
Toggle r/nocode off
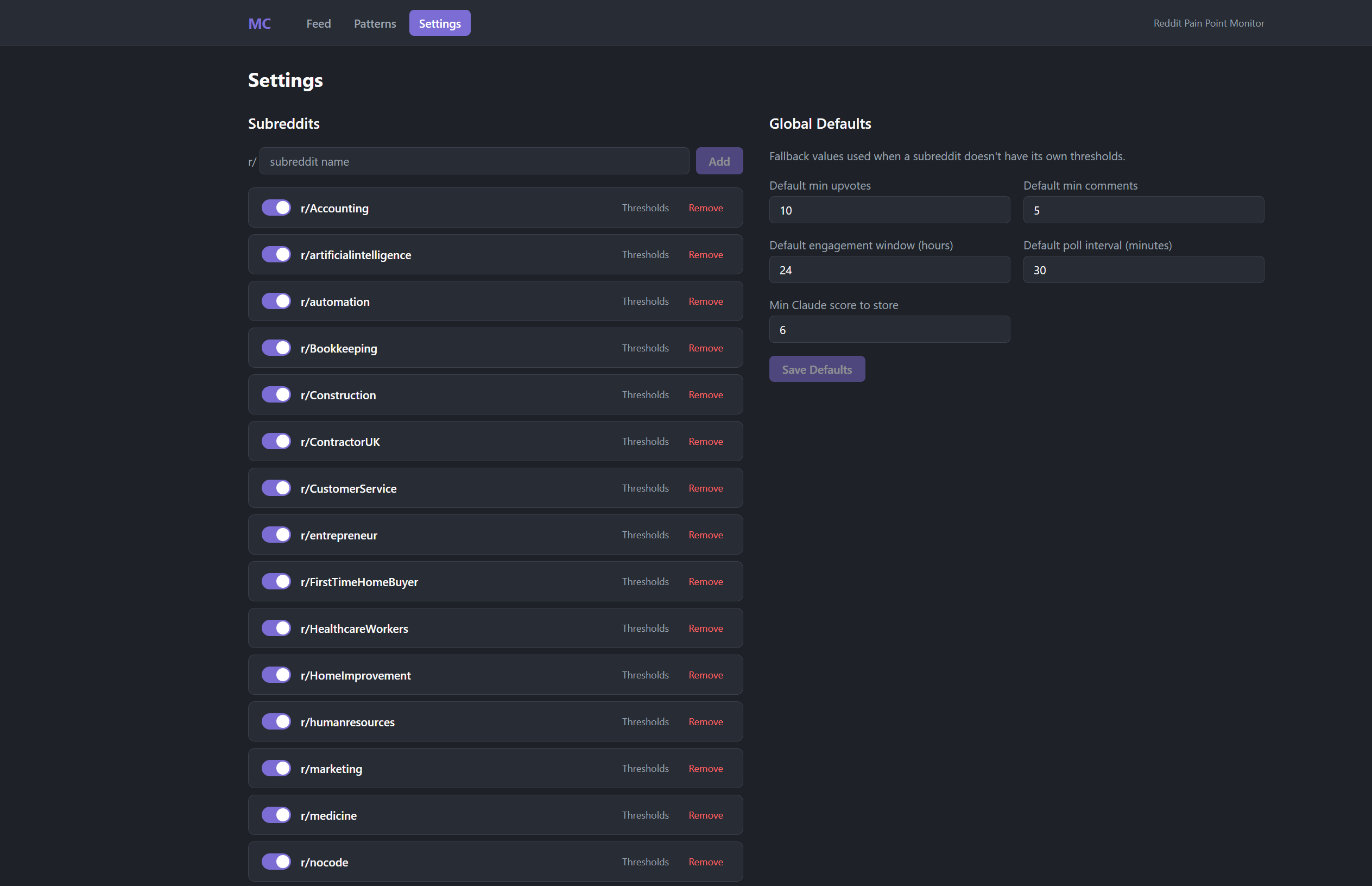[276, 861]
